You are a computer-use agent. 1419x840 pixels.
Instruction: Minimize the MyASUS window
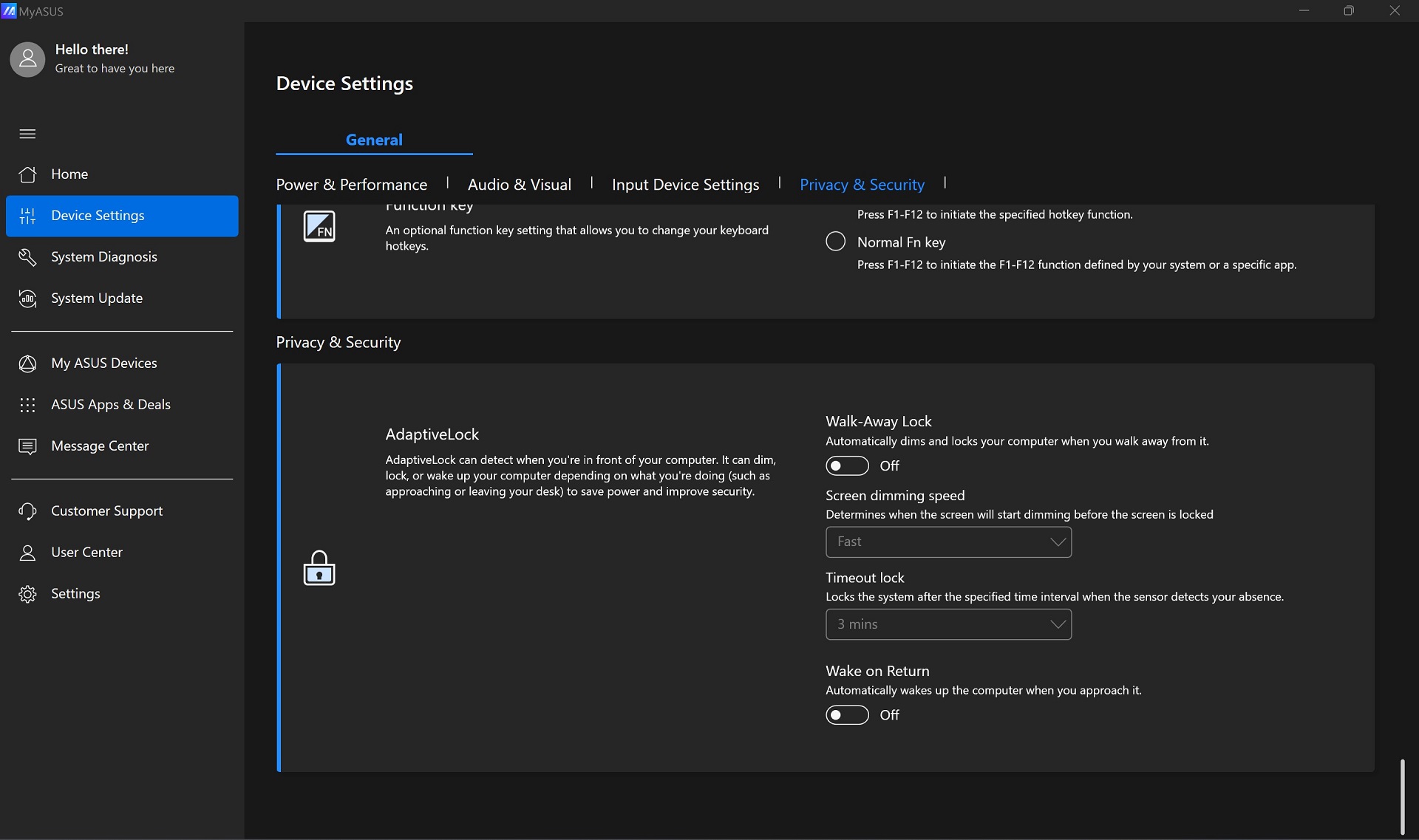(x=1304, y=11)
